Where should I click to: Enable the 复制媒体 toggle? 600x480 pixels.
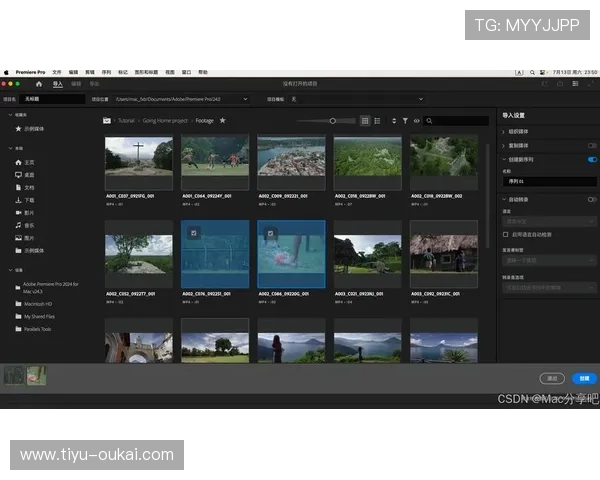(592, 145)
